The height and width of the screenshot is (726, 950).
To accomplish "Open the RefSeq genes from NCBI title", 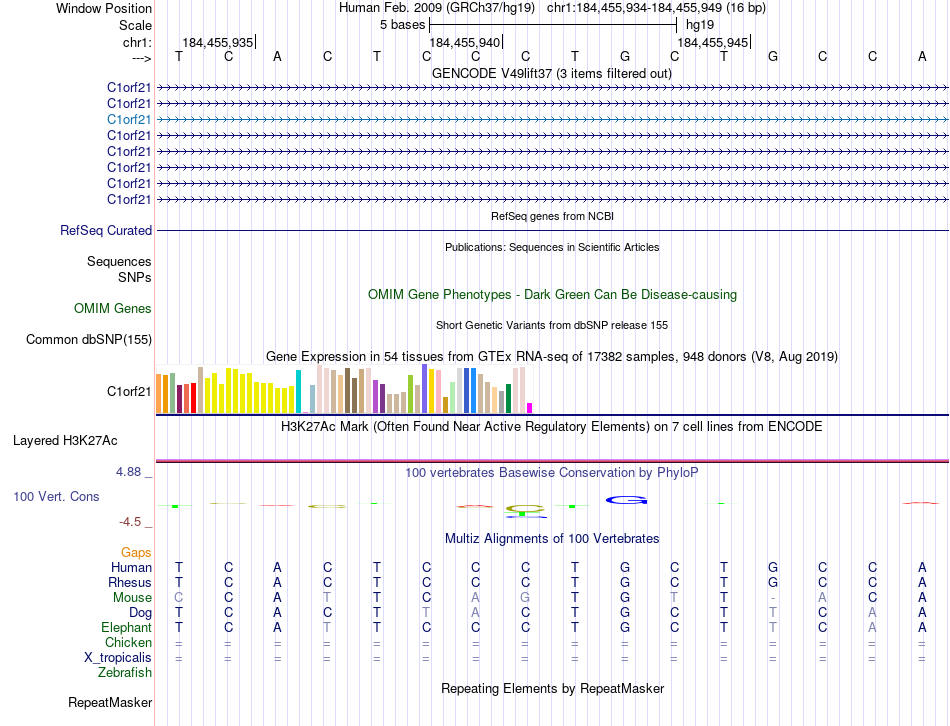I will pyautogui.click(x=552, y=216).
